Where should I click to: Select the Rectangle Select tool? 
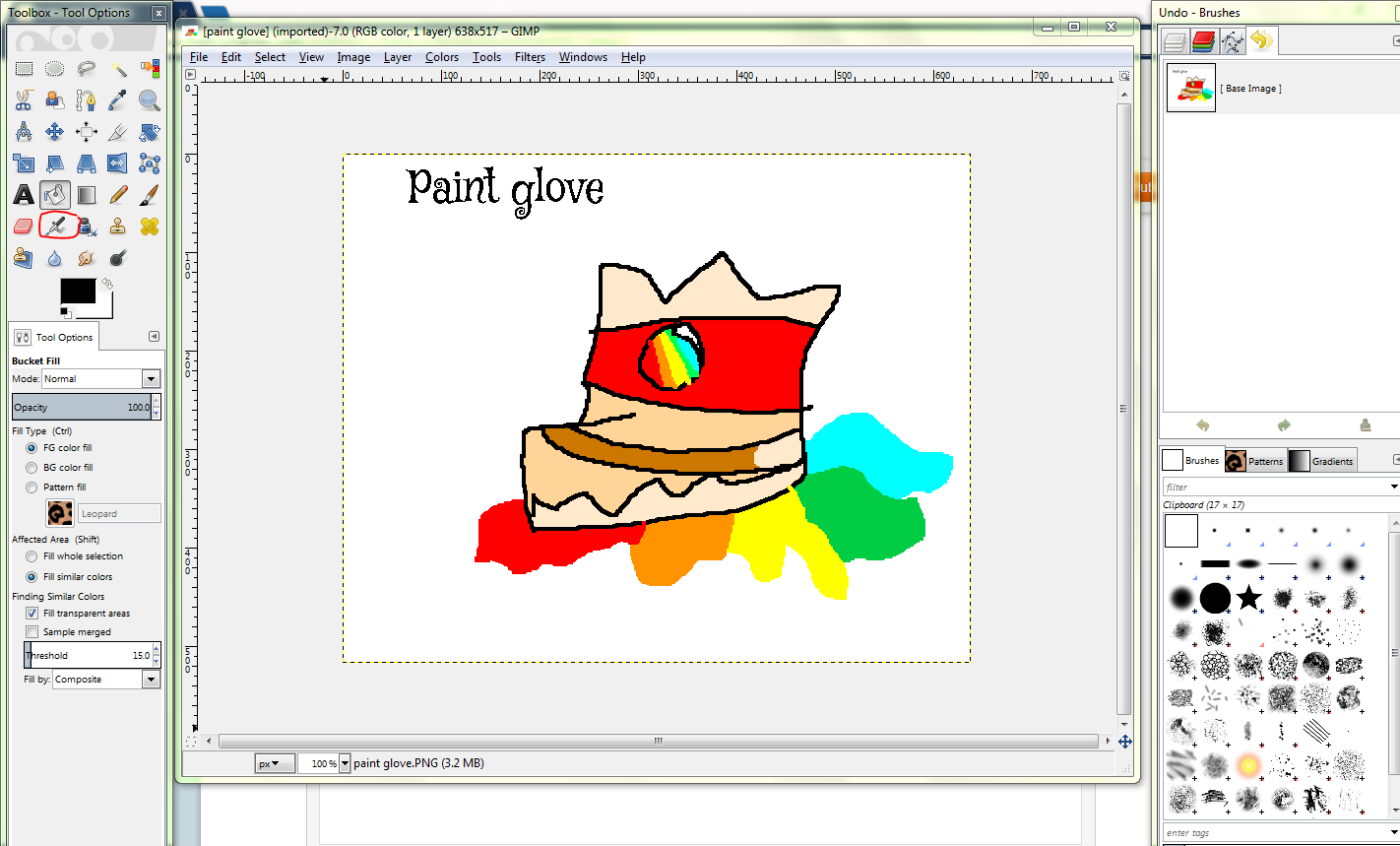click(24, 69)
